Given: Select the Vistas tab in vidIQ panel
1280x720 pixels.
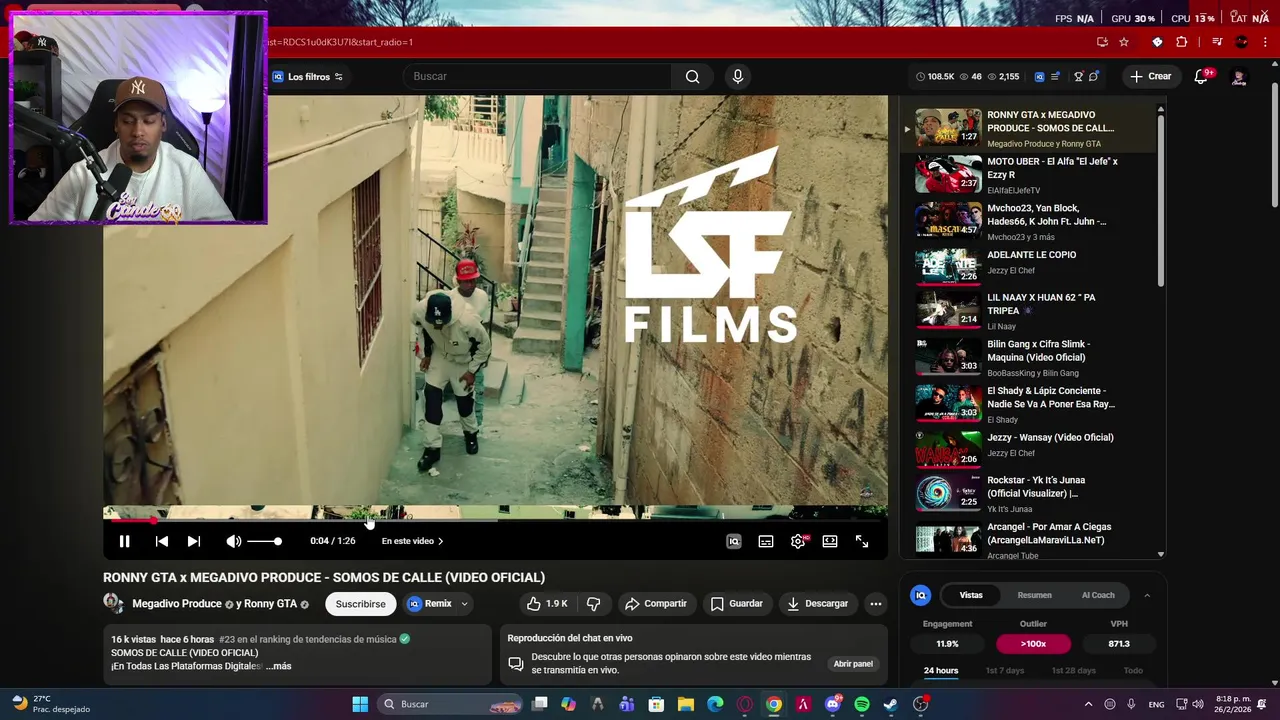Looking at the screenshot, I should (971, 595).
